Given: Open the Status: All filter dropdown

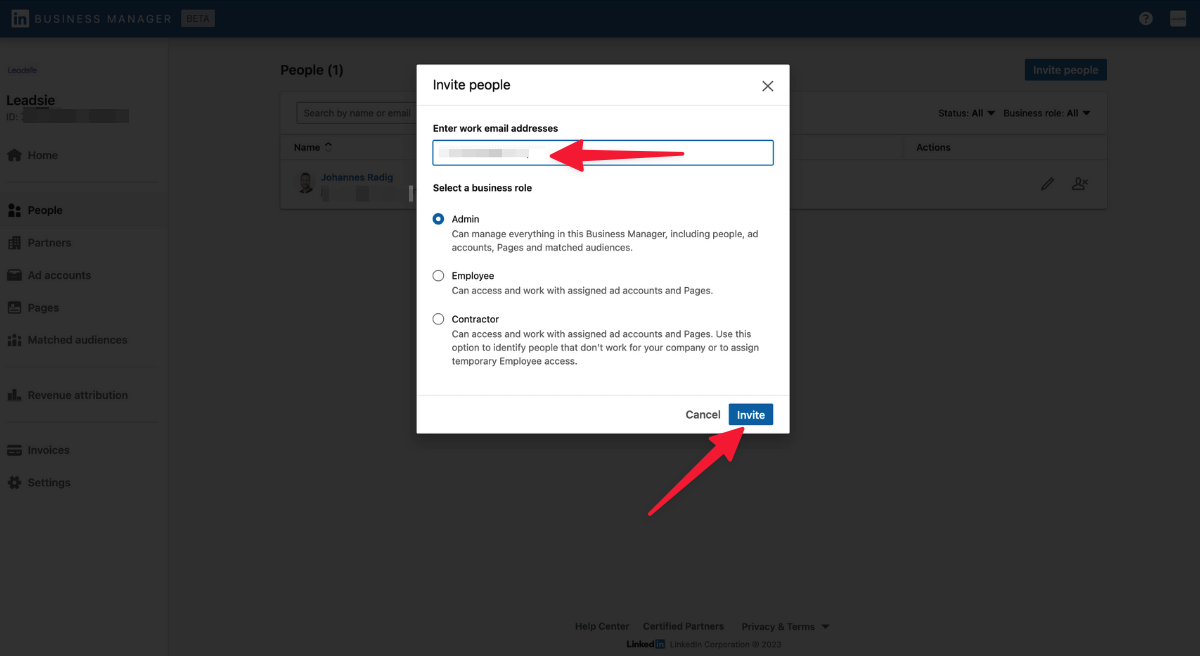Looking at the screenshot, I should click(x=965, y=112).
